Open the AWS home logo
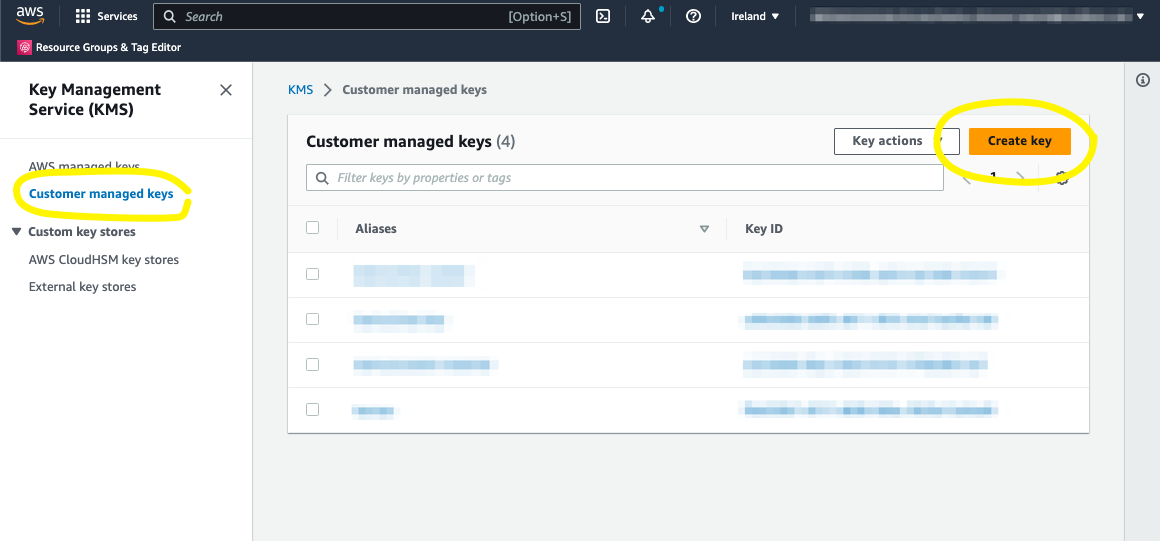Viewport: 1160px width, 541px height. (x=30, y=16)
